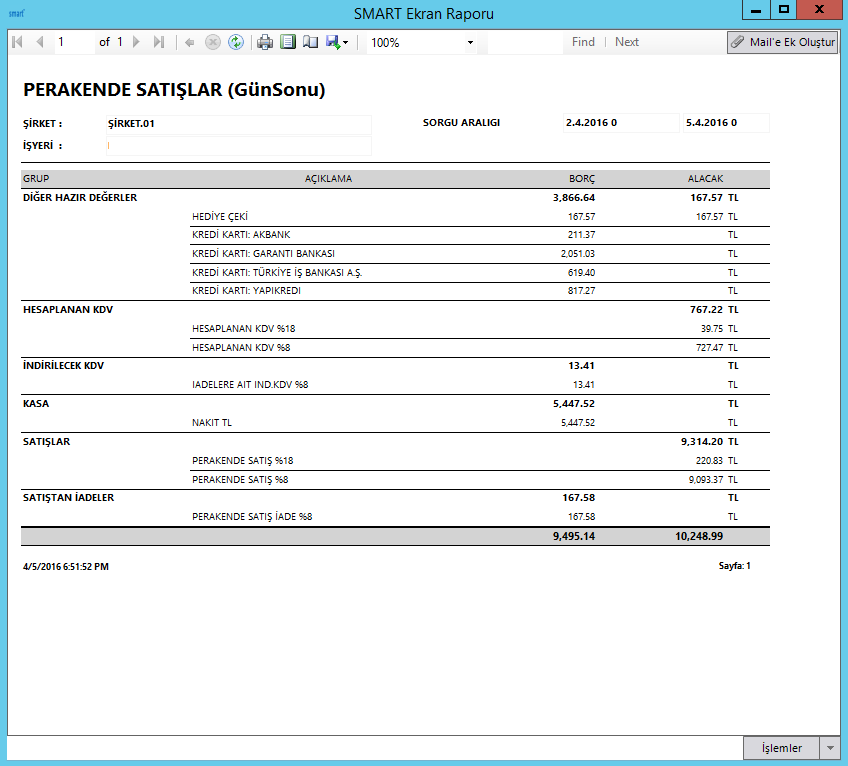Click the İşlemler button
Image resolution: width=848 pixels, height=766 pixels.
(781, 748)
